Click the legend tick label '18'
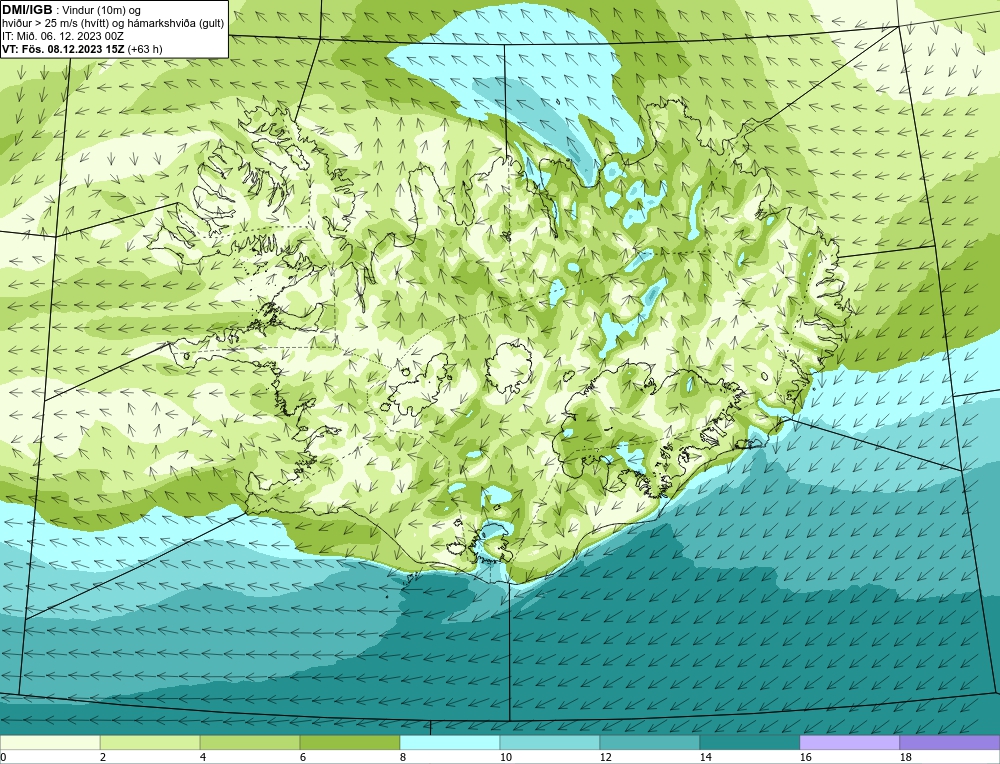 [x=905, y=757]
